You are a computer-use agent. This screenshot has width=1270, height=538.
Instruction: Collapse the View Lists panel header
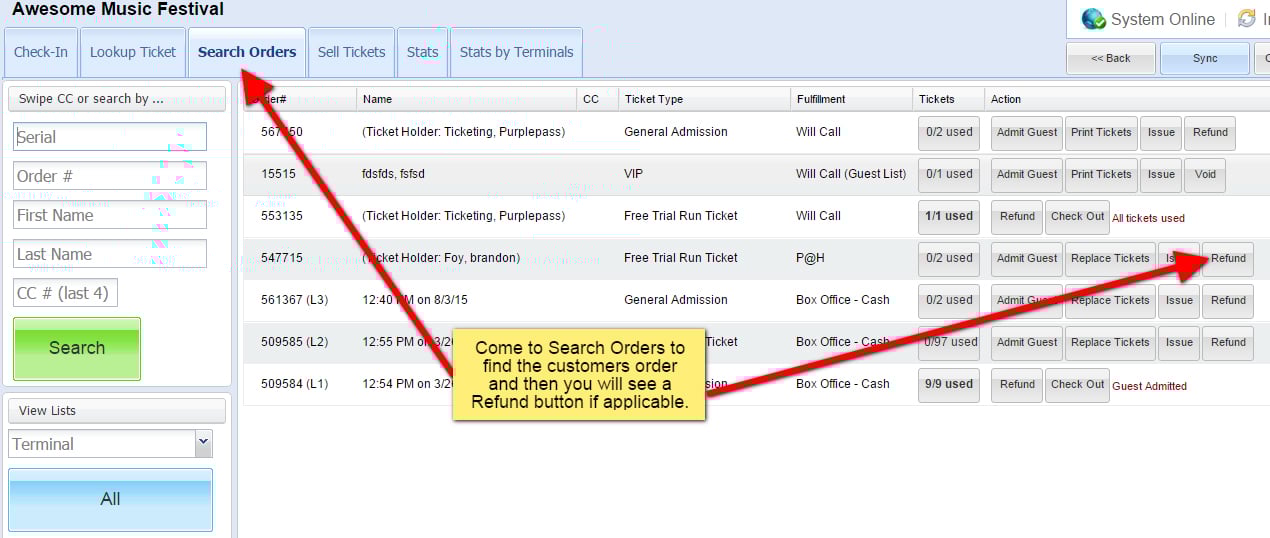[x=117, y=411]
